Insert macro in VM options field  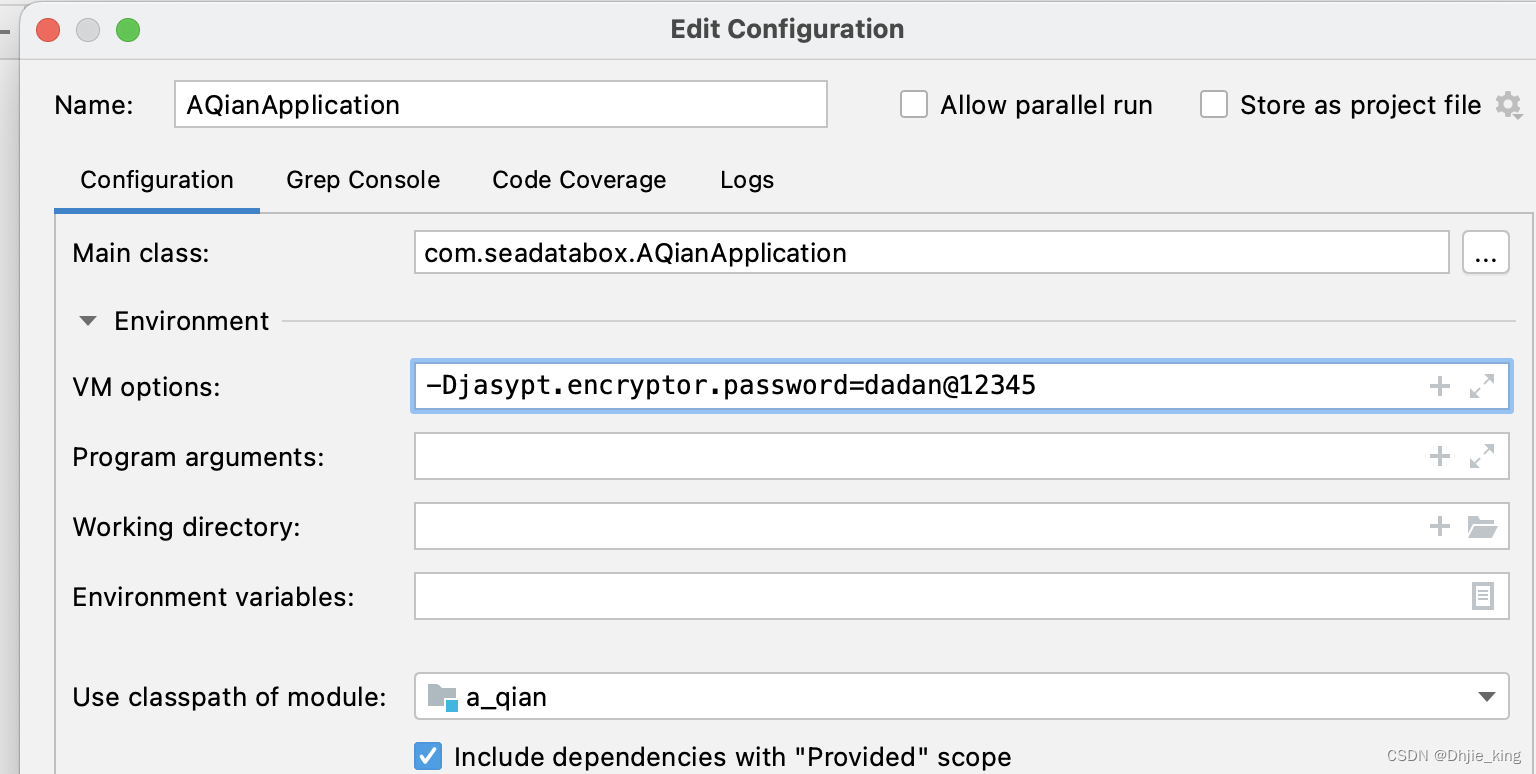pos(1439,387)
